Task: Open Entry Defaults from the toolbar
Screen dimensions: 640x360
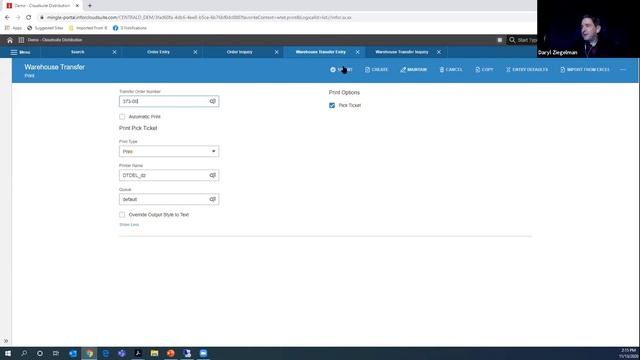Action: (527, 70)
